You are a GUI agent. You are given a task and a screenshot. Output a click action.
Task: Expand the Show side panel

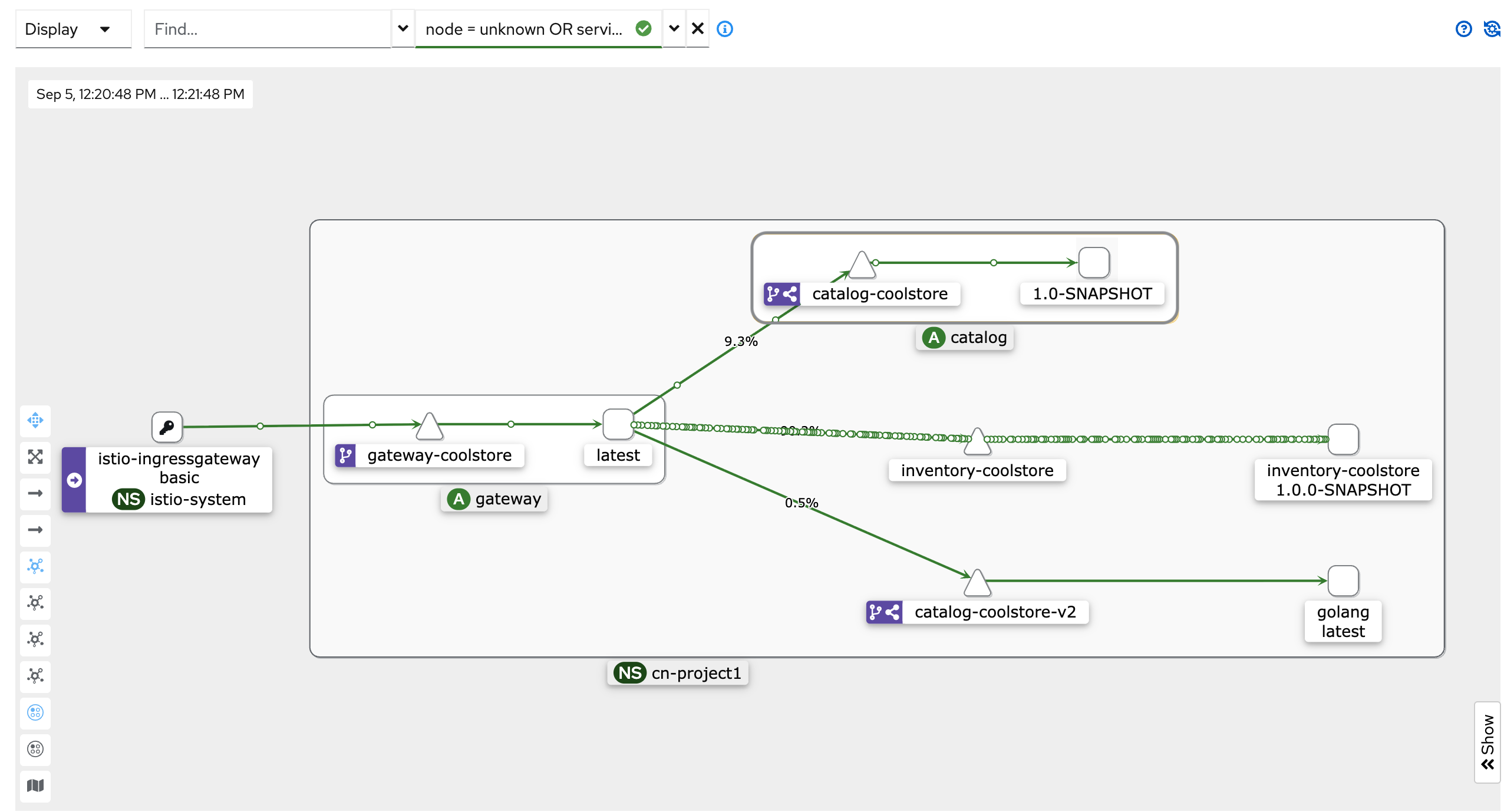coord(1486,741)
